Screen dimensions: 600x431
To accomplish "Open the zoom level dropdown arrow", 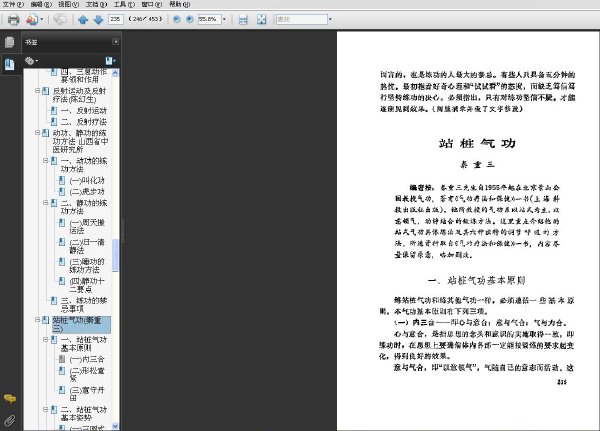I will pyautogui.click(x=224, y=19).
